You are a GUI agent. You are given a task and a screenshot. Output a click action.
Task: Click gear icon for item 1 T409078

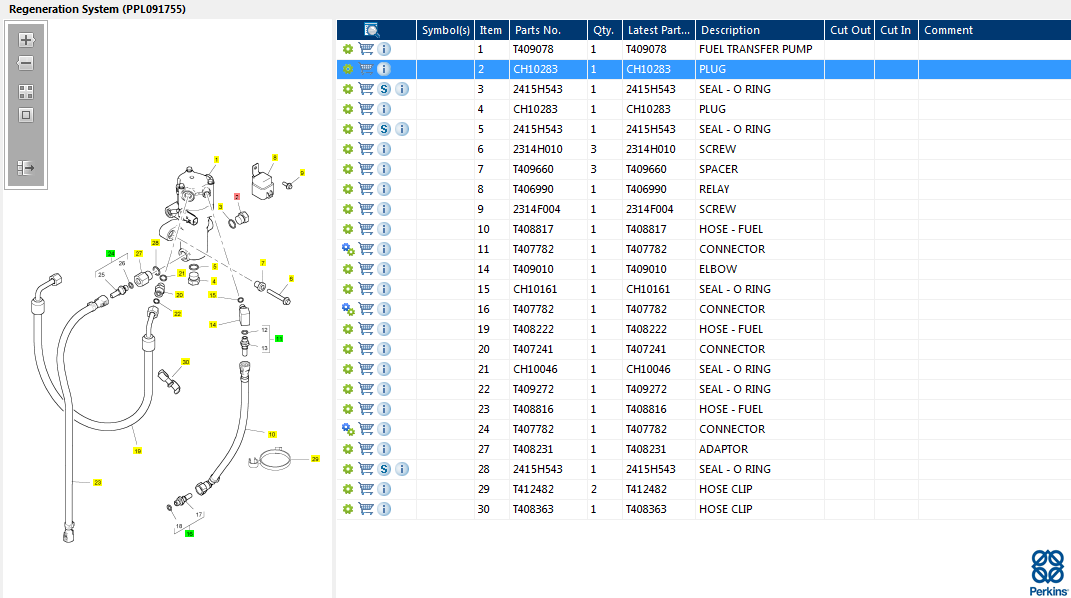(348, 49)
